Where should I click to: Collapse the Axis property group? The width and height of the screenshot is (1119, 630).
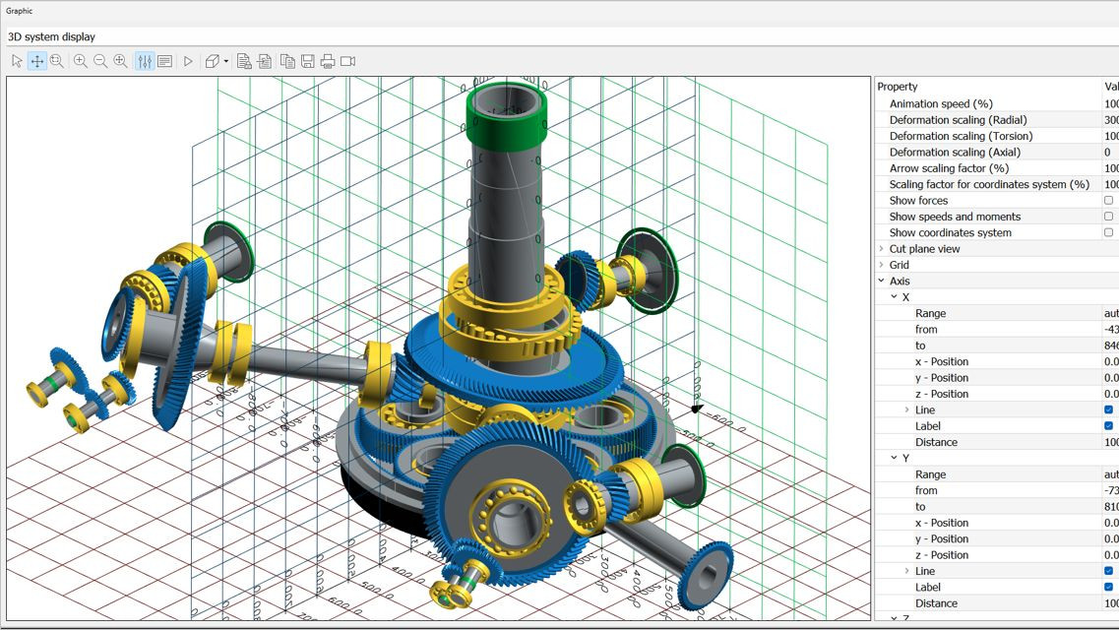coord(881,281)
